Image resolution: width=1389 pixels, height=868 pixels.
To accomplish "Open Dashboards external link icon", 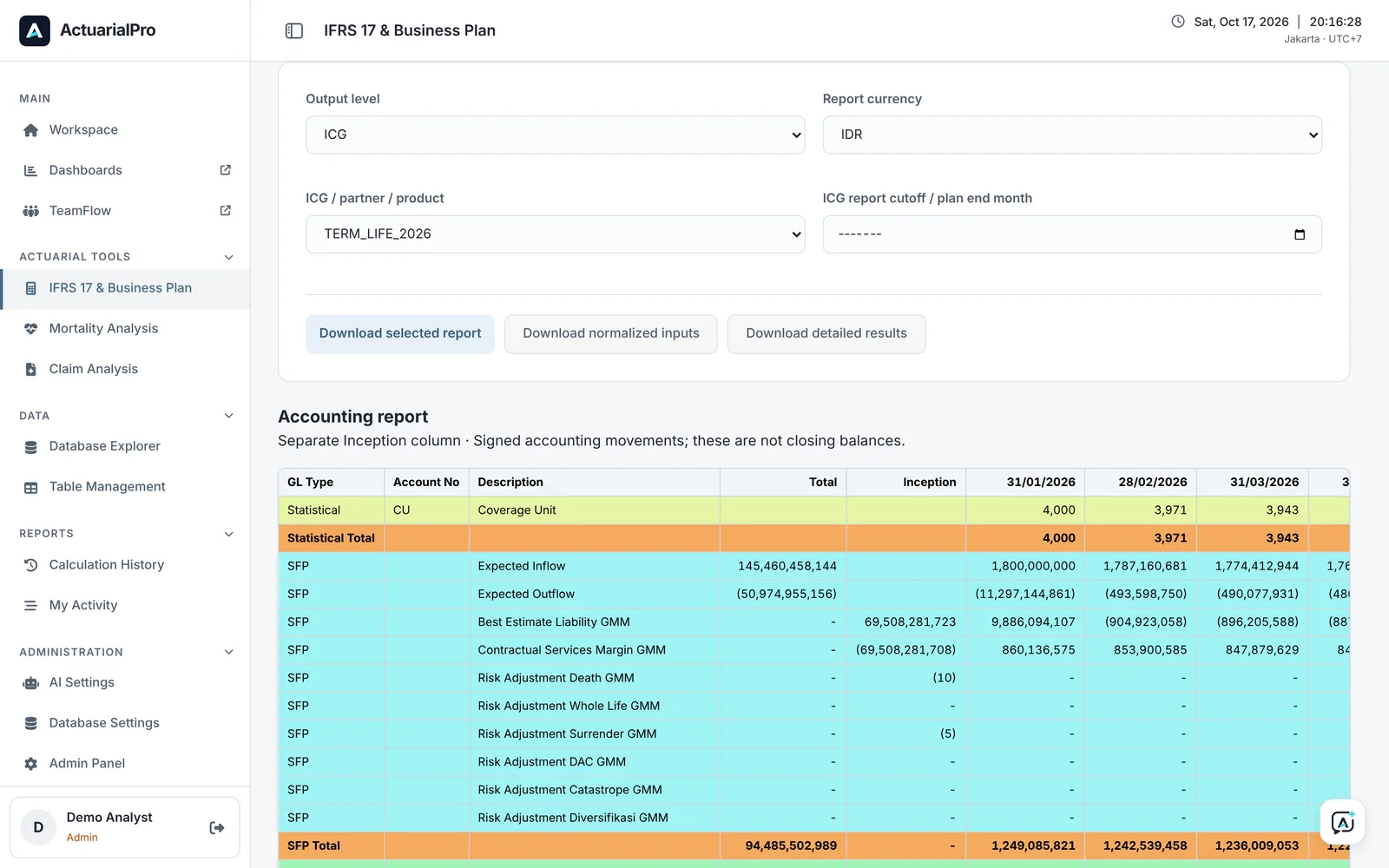I will click(226, 170).
